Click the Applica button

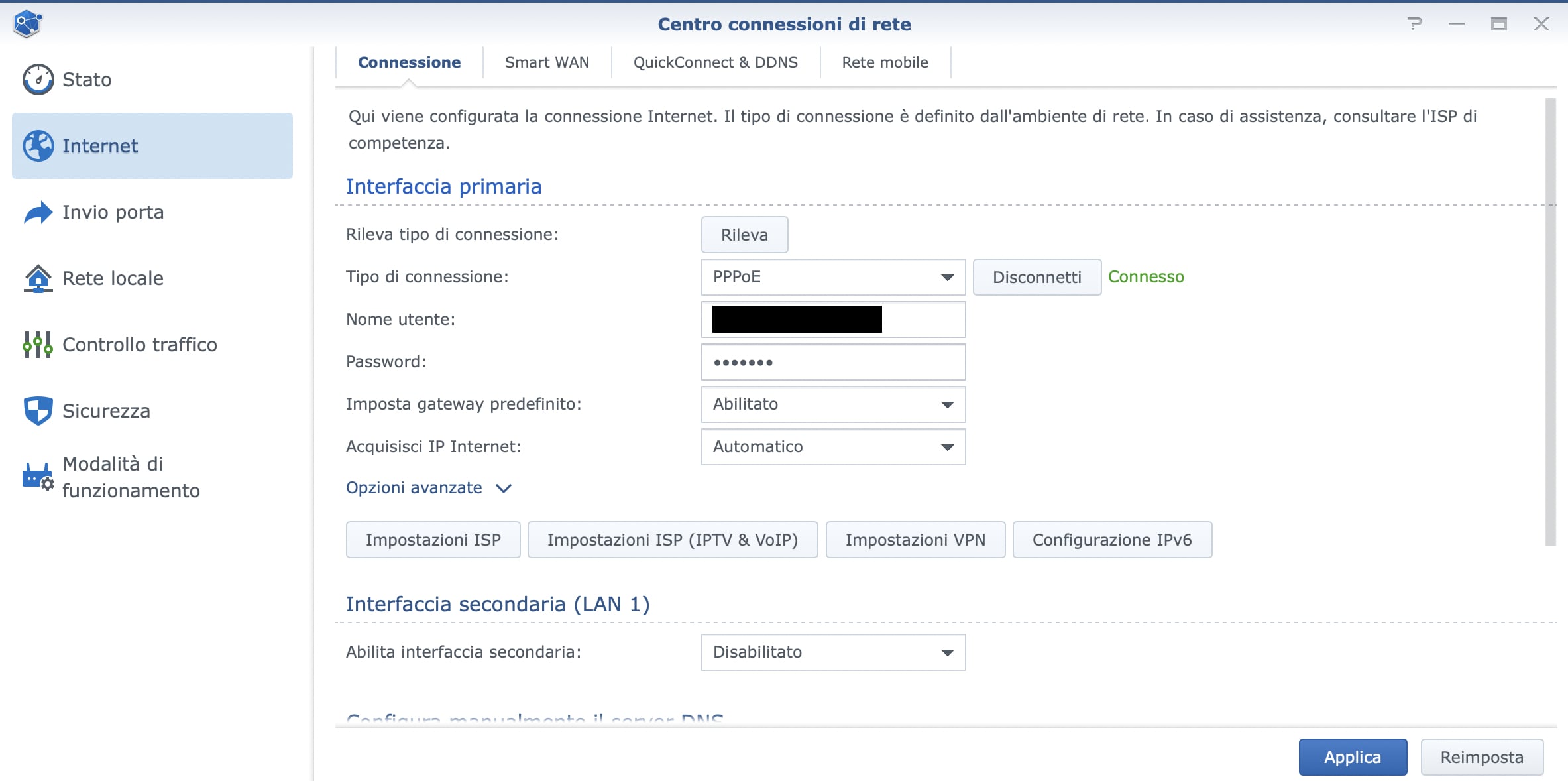click(x=1352, y=757)
